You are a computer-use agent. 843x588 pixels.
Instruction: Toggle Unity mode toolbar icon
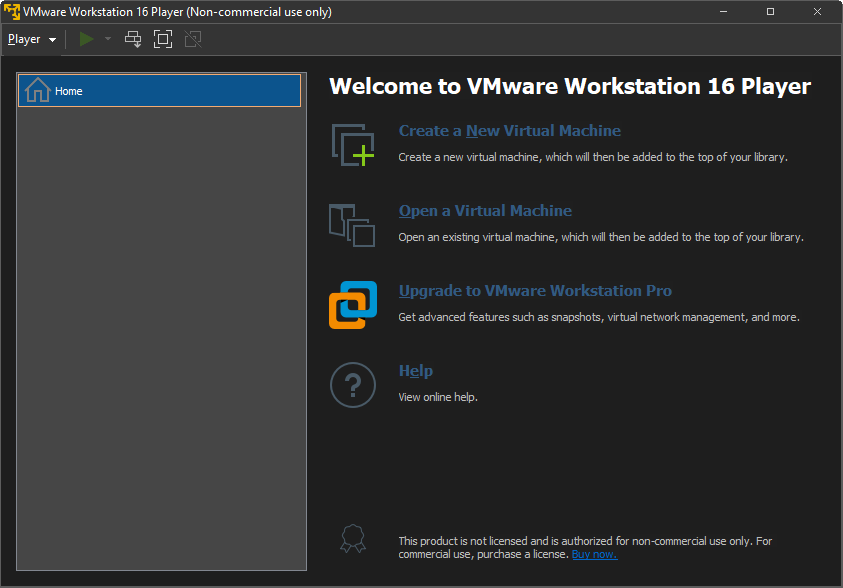tap(193, 39)
